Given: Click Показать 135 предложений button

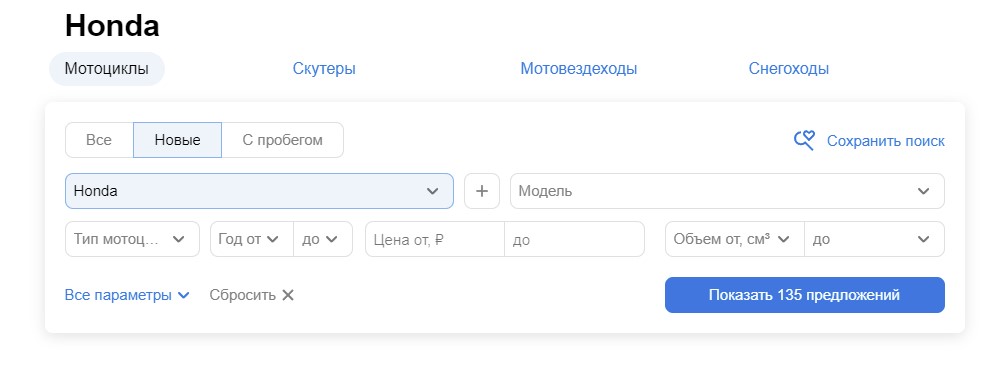Looking at the screenshot, I should click(804, 295).
